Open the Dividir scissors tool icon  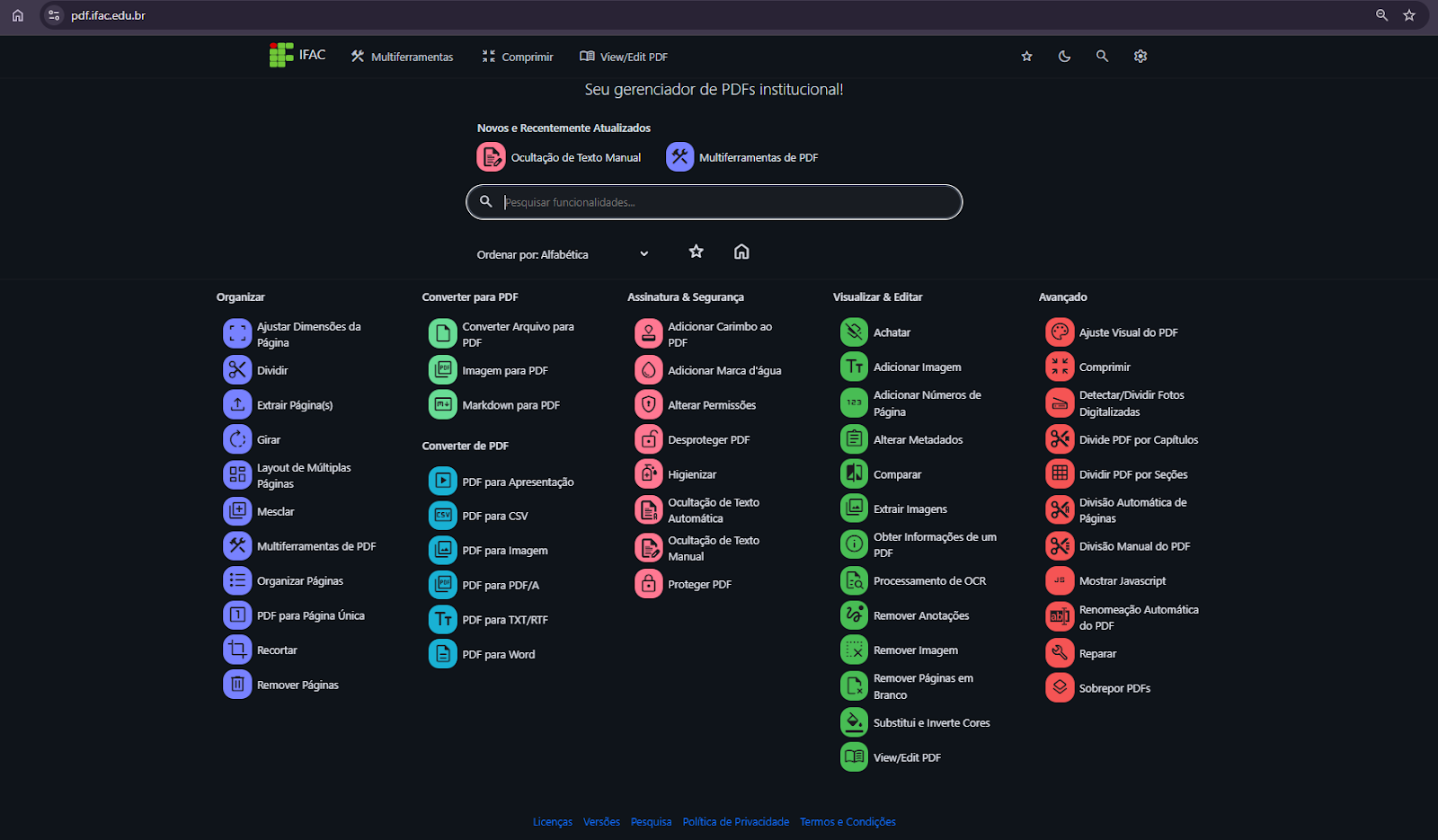click(x=237, y=370)
